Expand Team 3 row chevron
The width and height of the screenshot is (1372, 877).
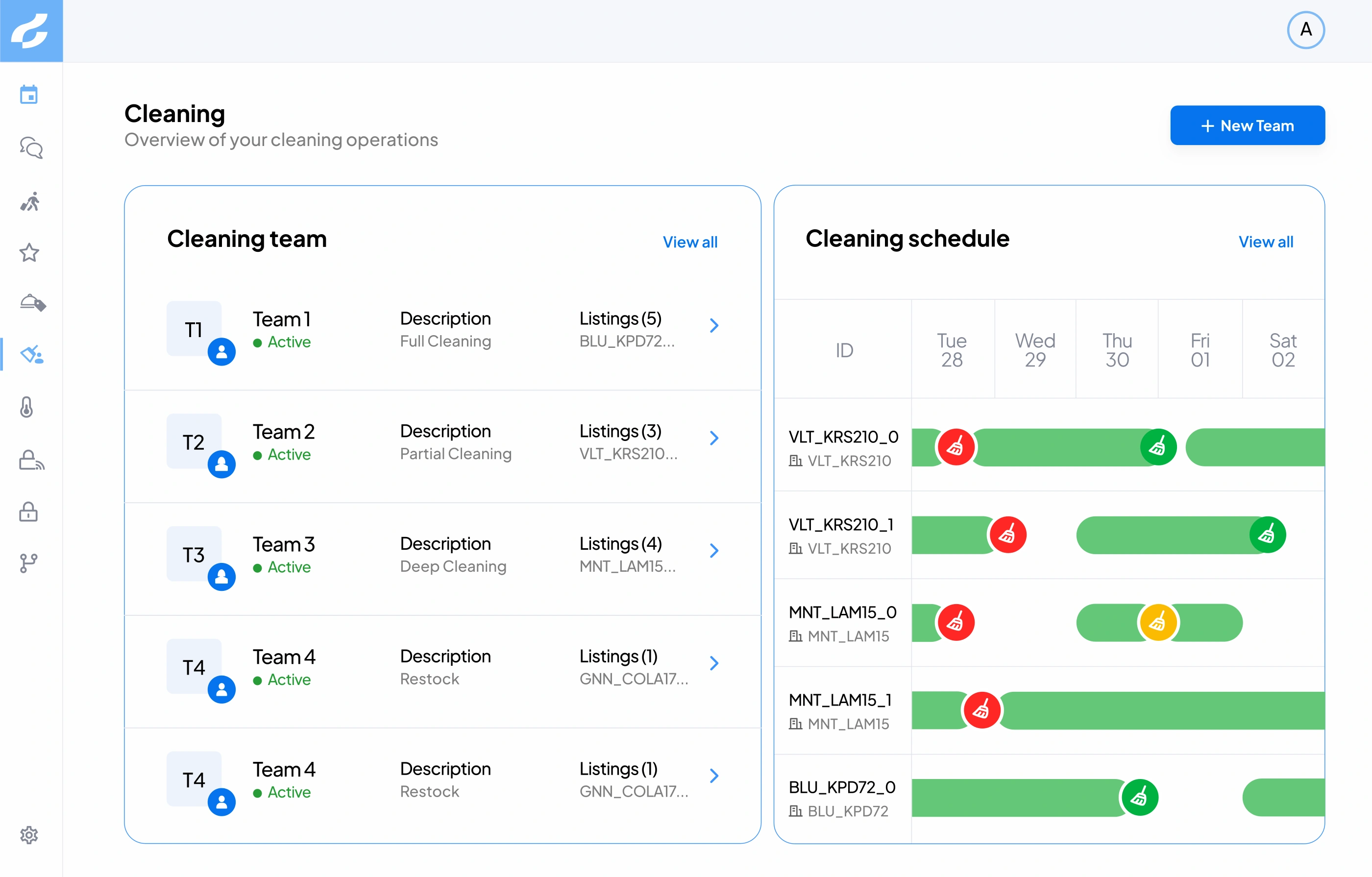click(x=714, y=551)
